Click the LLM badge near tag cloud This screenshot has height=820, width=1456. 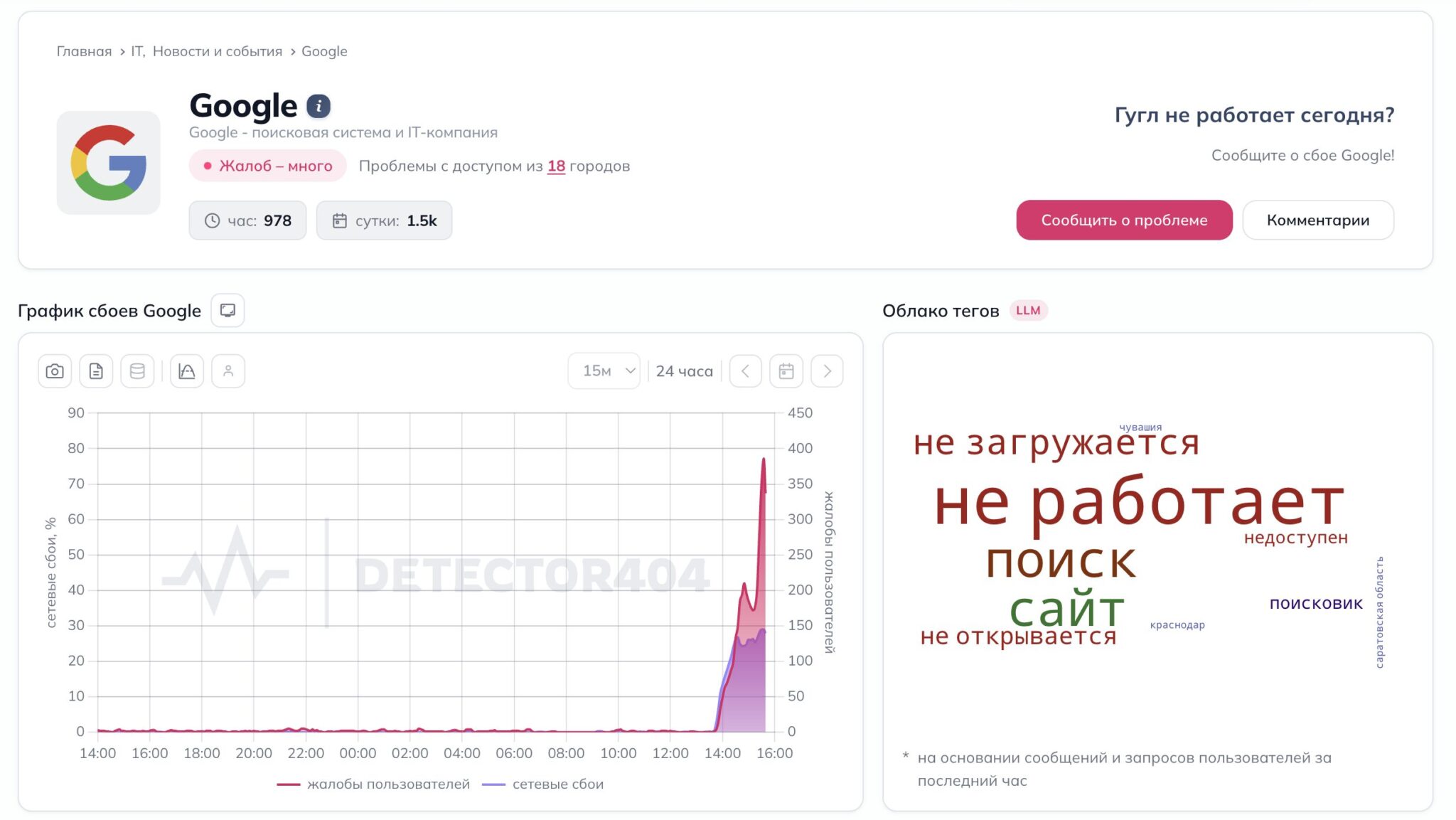[1028, 311]
